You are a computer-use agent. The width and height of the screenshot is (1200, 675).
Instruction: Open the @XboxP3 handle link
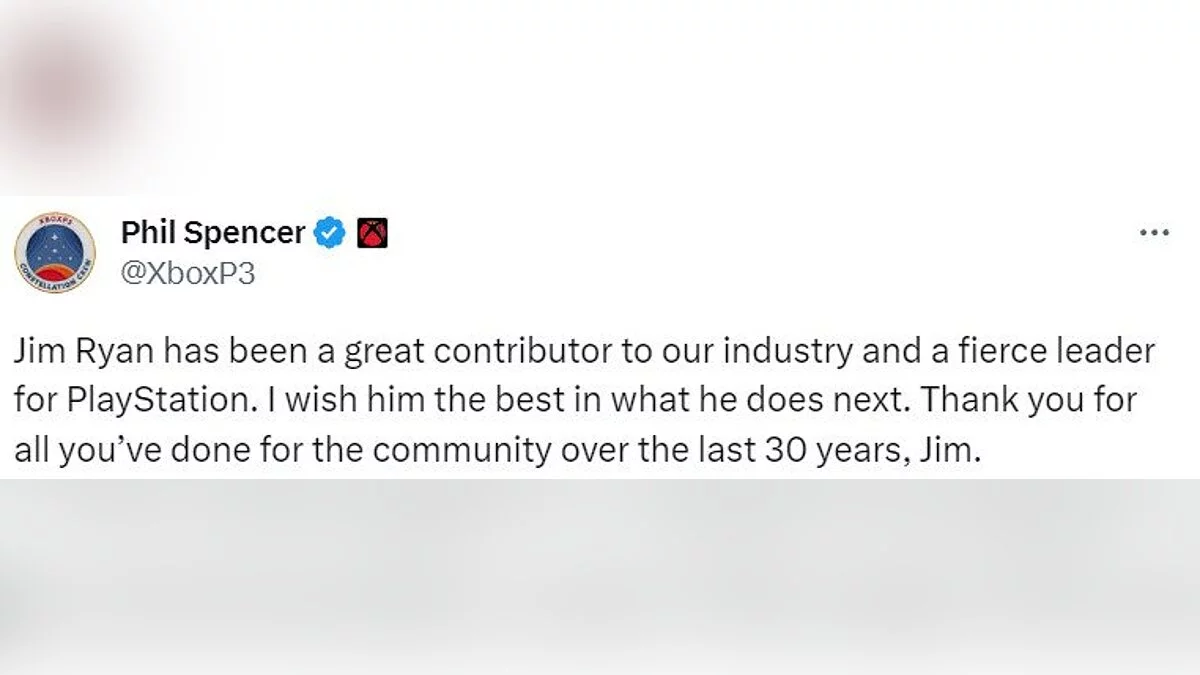[x=188, y=273]
